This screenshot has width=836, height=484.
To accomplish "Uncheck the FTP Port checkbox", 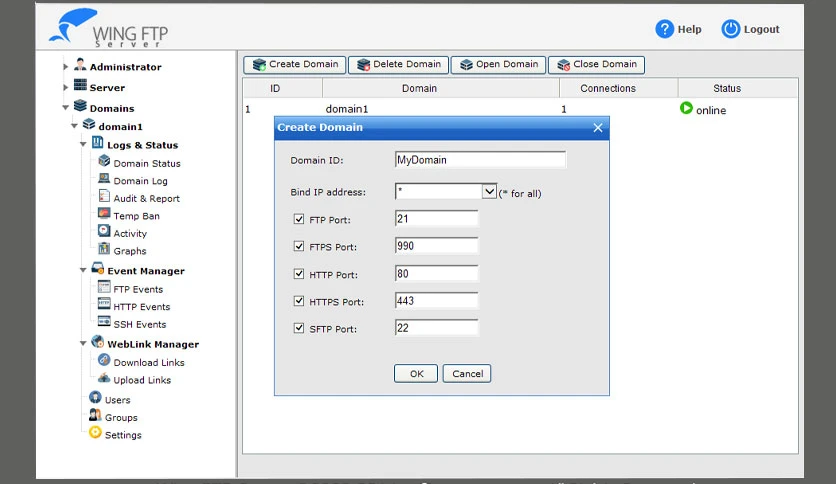I will coord(299,219).
